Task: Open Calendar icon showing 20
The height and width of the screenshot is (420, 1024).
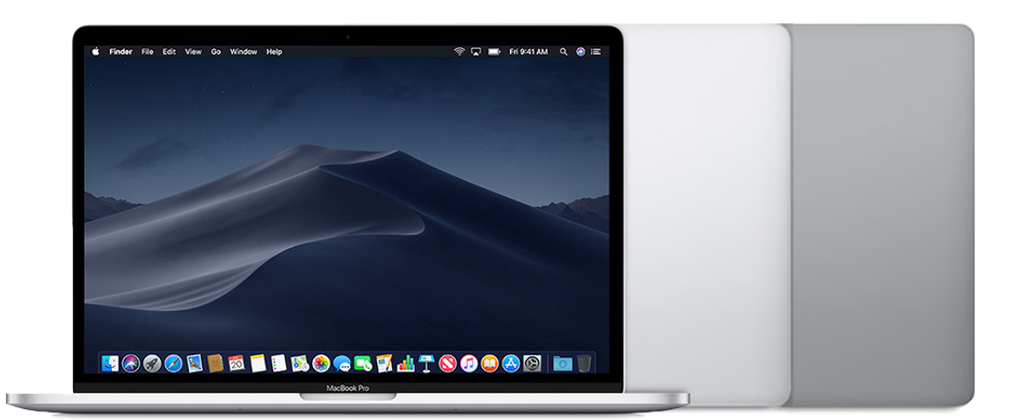Action: coord(236,363)
